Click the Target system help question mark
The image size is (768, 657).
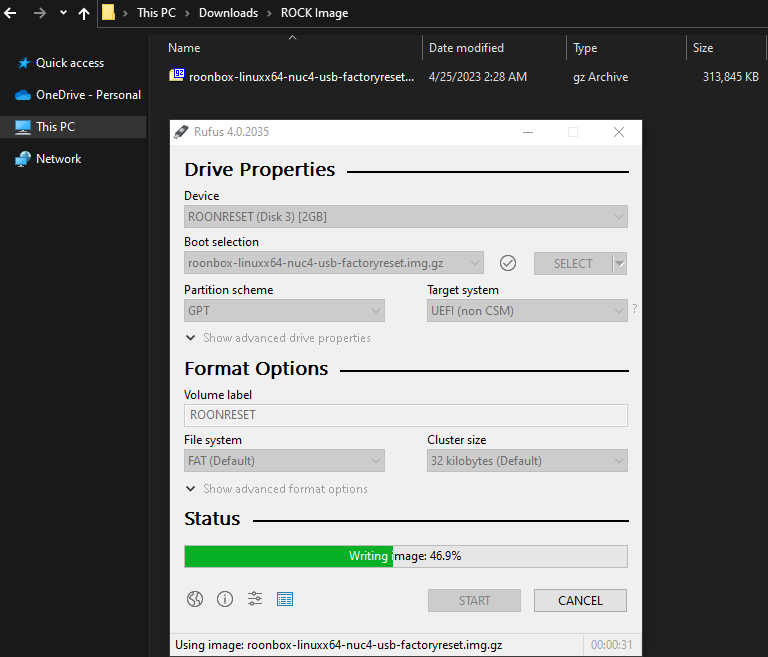(x=635, y=308)
